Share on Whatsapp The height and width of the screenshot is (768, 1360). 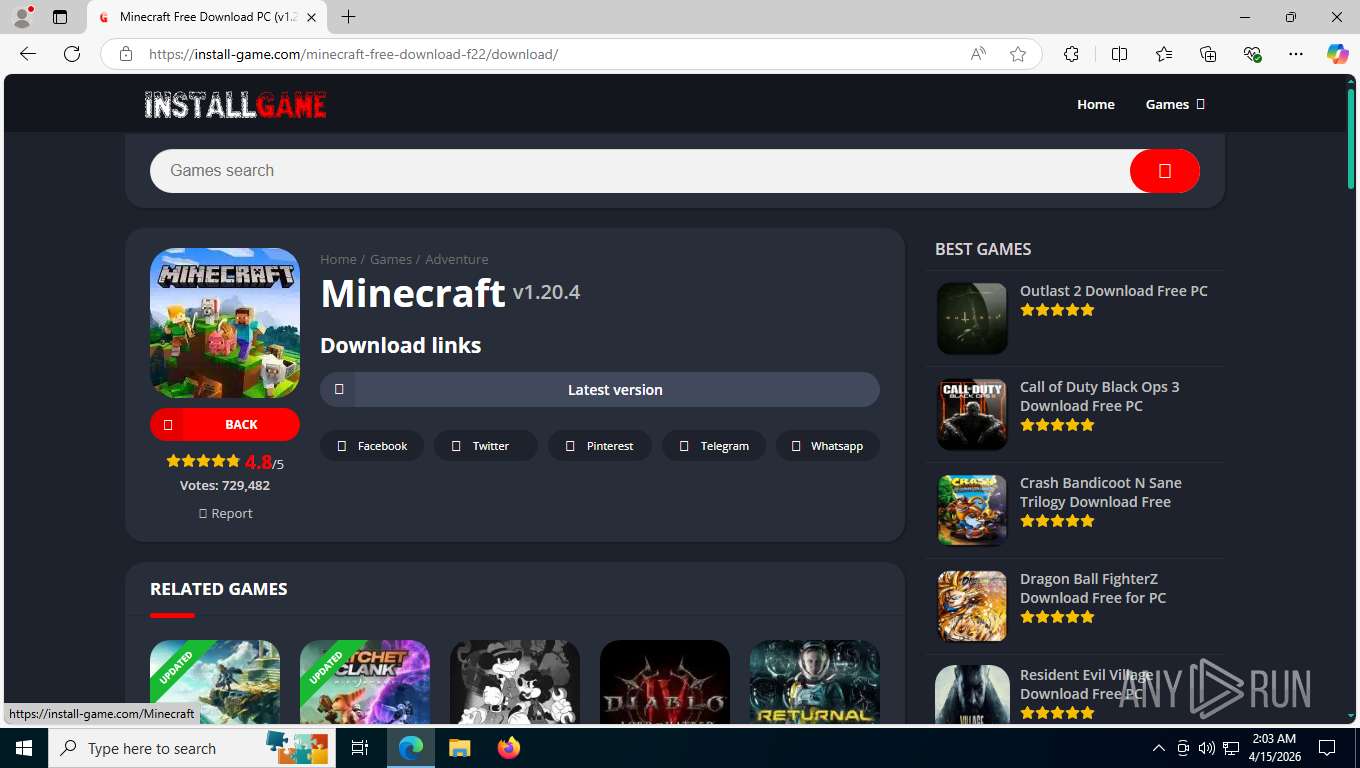point(828,446)
